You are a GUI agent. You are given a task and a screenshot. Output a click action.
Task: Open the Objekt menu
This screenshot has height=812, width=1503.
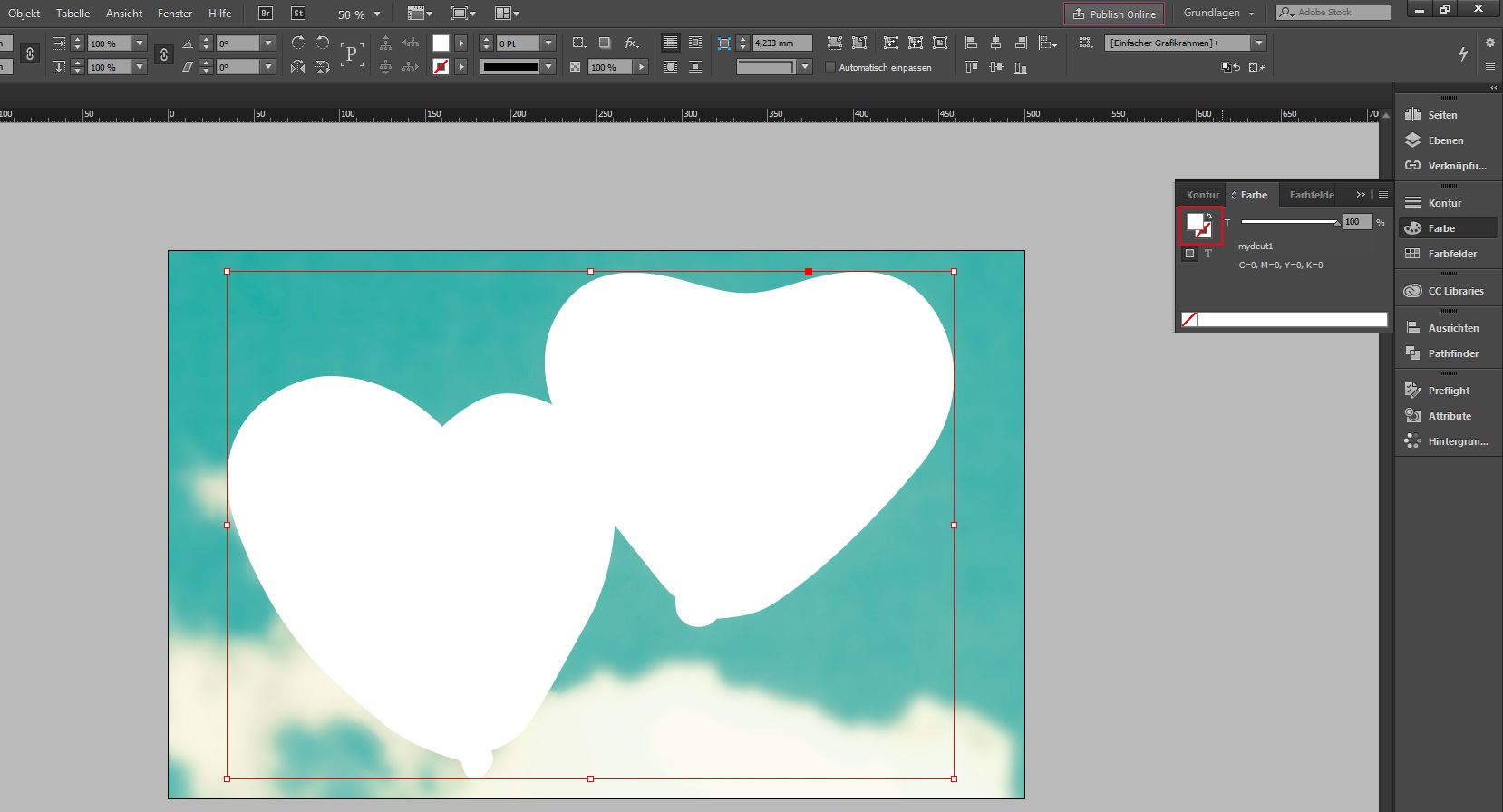tap(24, 14)
